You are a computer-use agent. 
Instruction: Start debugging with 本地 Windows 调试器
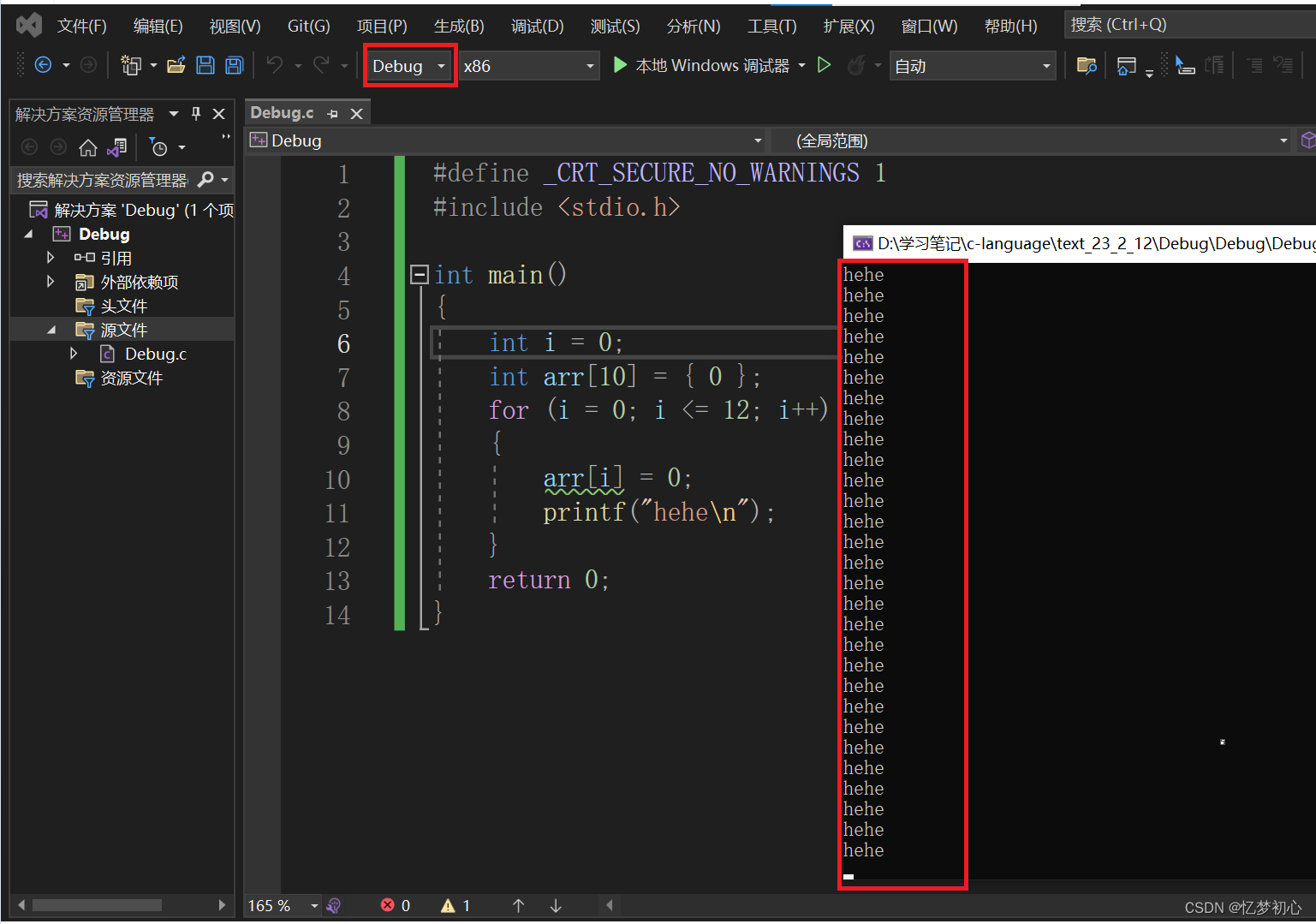702,65
